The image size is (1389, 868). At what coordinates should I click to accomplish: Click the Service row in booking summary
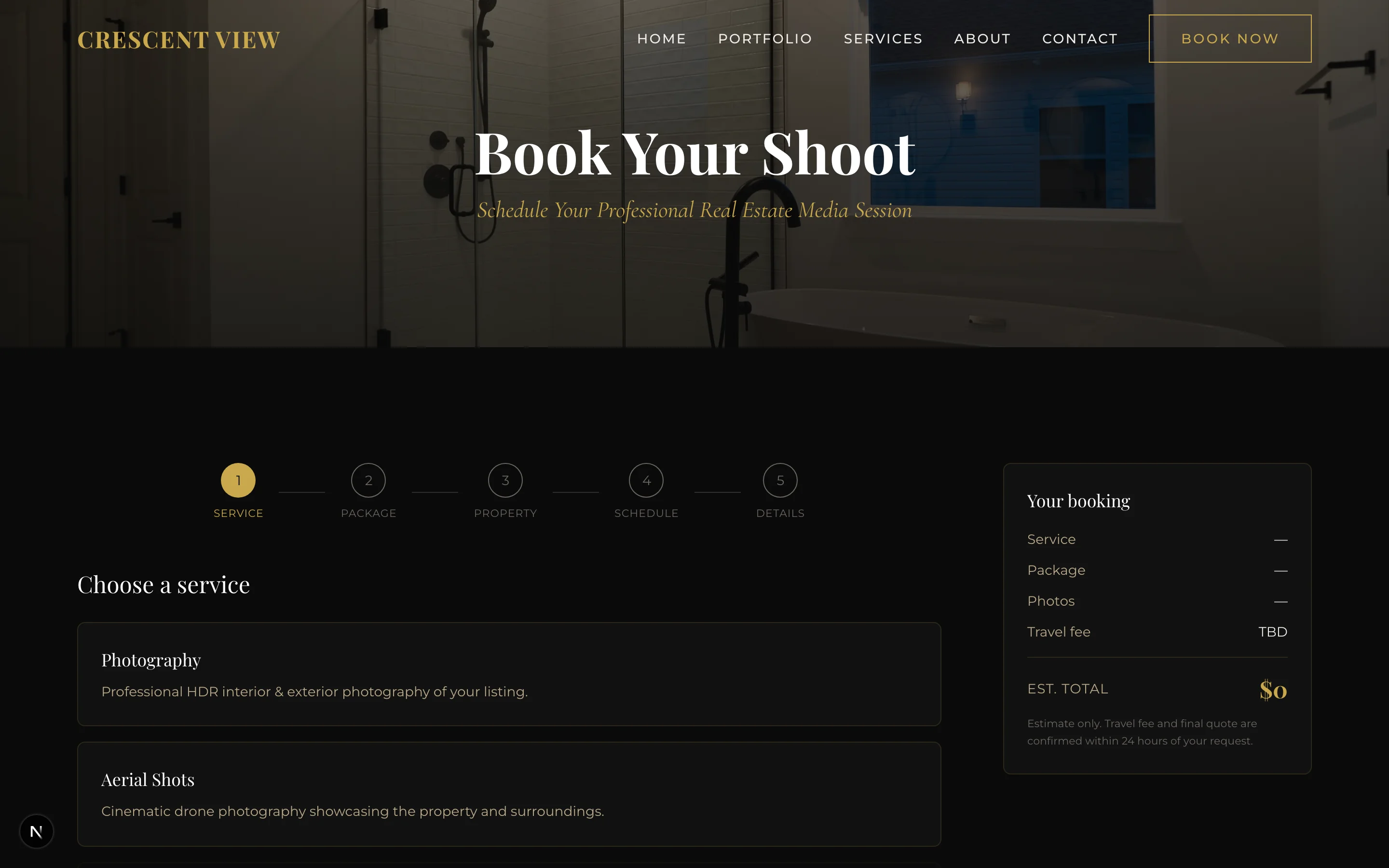(1157, 539)
